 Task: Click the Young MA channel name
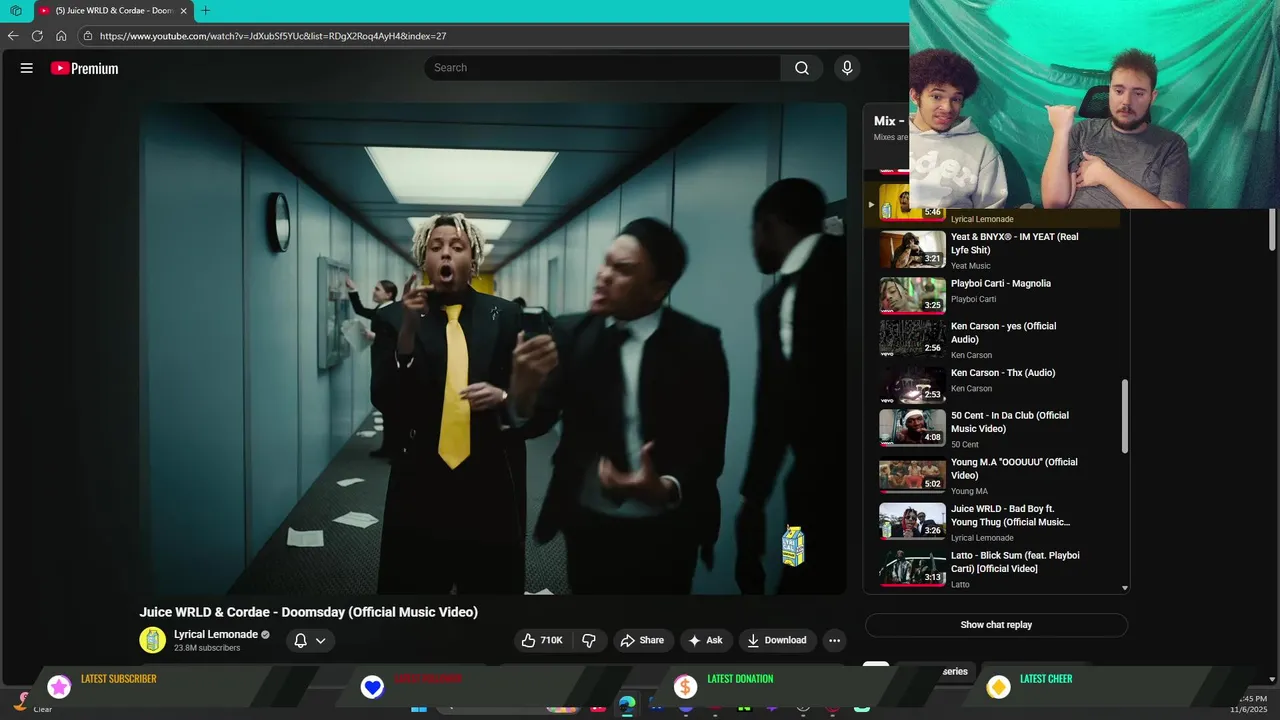point(969,491)
